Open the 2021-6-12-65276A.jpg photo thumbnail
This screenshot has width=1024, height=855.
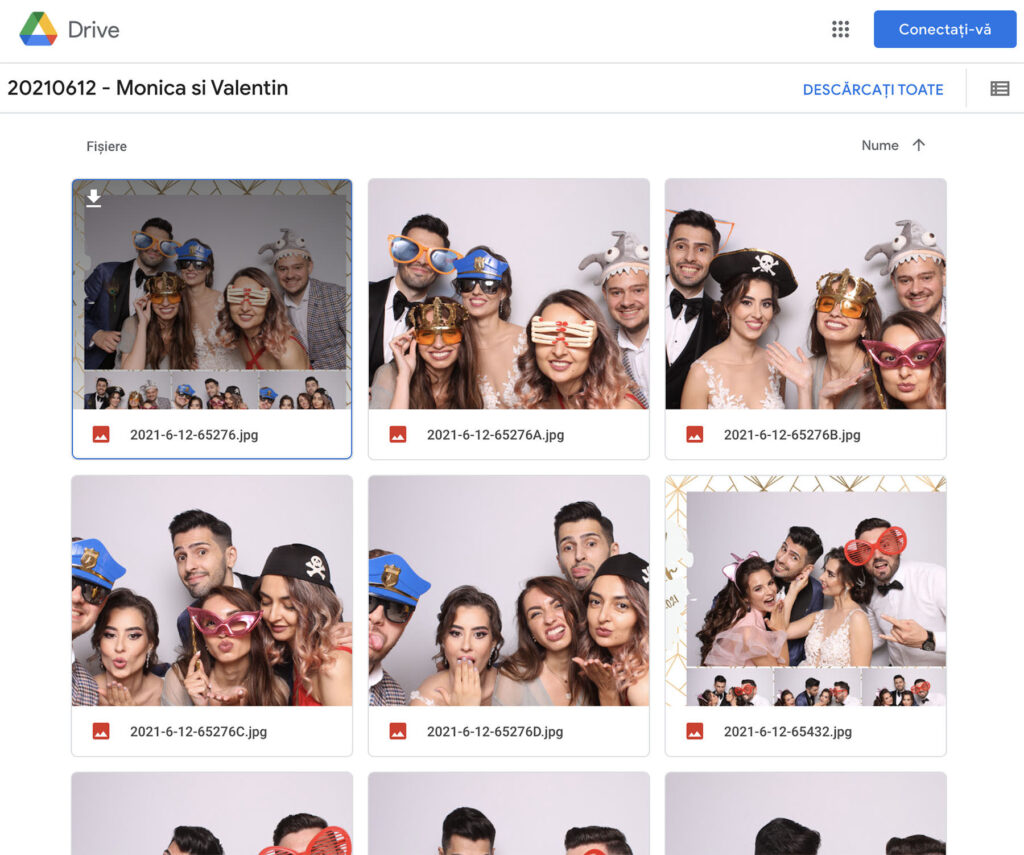click(x=508, y=294)
